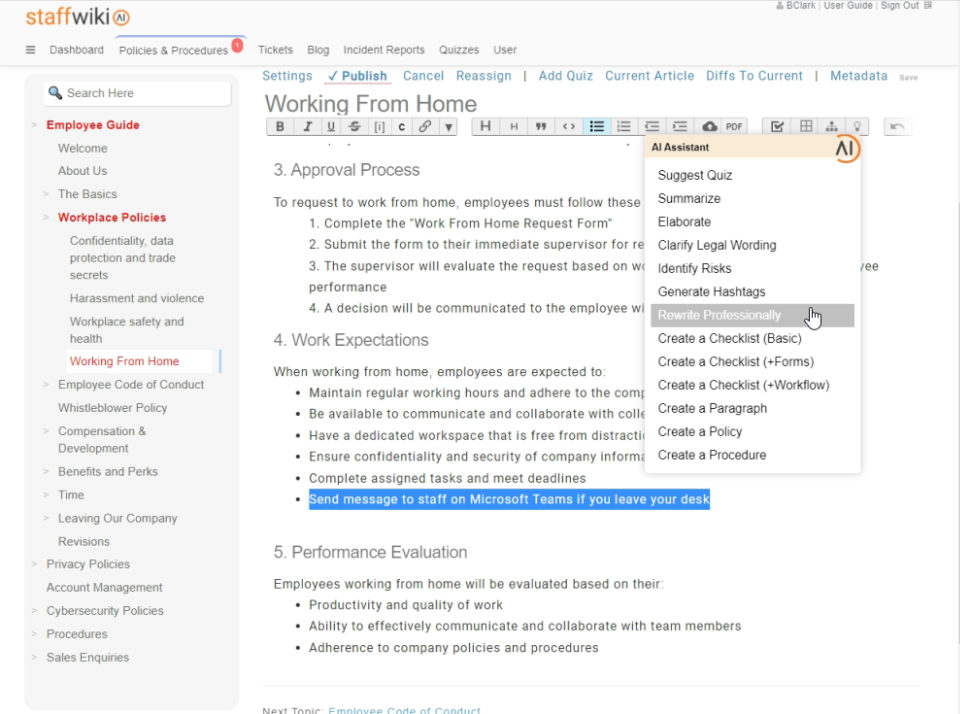The height and width of the screenshot is (714, 960).
Task: Toggle underline formatting in toolbar
Action: (330, 127)
